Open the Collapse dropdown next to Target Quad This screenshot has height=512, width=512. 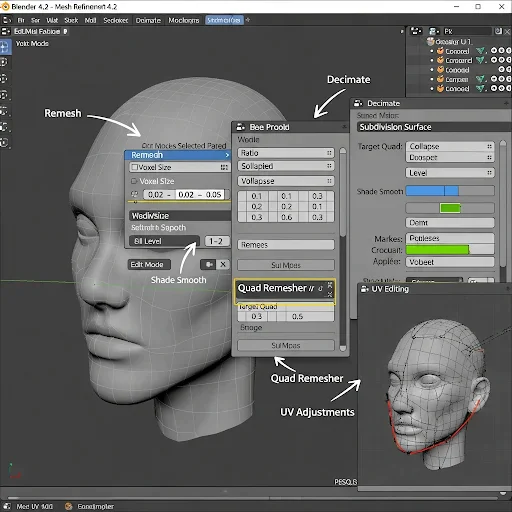[x=450, y=146]
